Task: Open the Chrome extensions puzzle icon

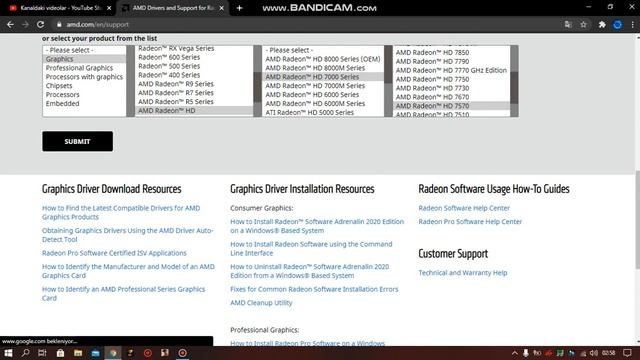Action: pos(602,24)
